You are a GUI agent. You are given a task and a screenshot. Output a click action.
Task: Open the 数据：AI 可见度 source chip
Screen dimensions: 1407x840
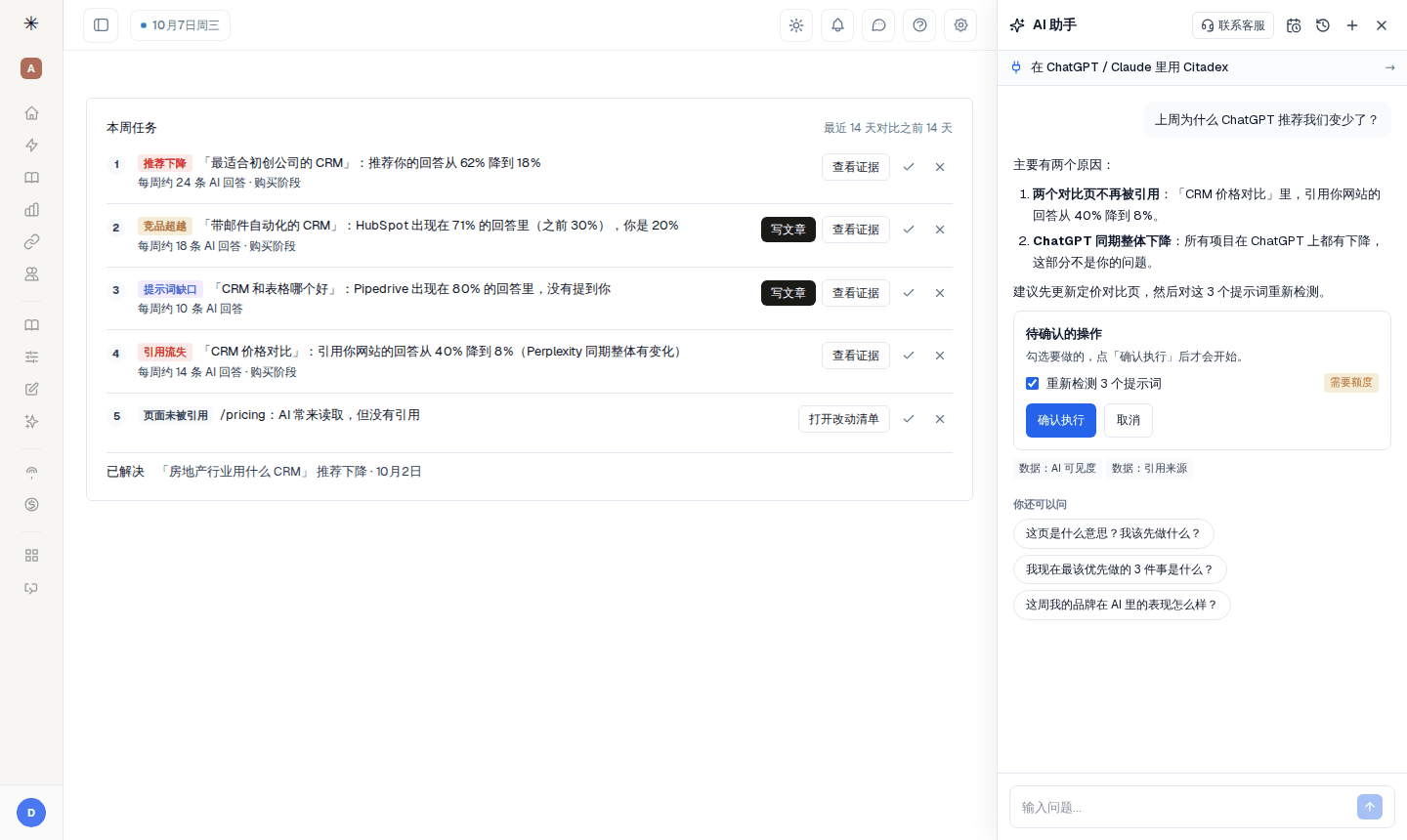pyautogui.click(x=1057, y=469)
